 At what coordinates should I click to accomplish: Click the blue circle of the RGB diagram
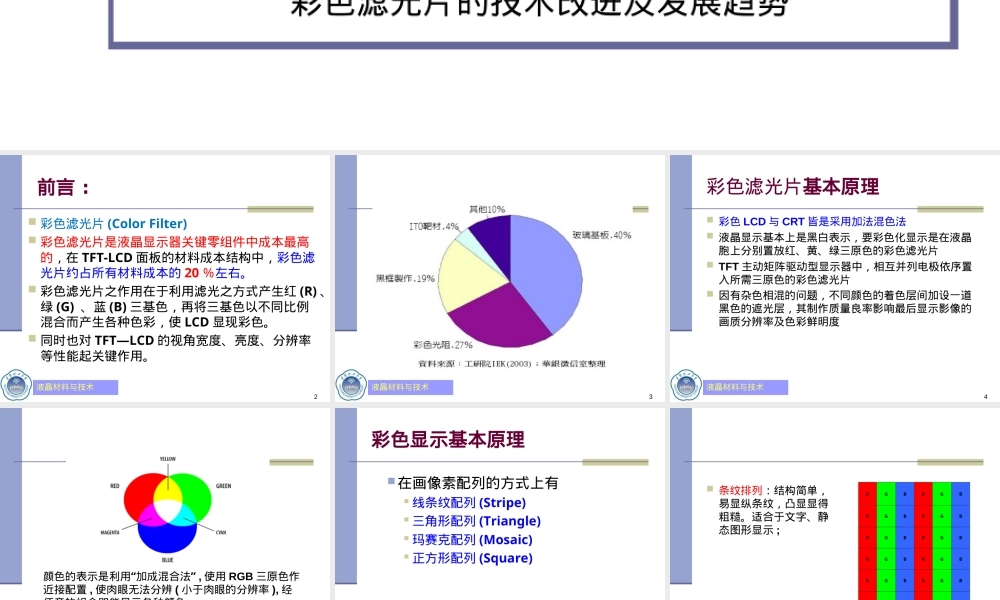point(167,539)
